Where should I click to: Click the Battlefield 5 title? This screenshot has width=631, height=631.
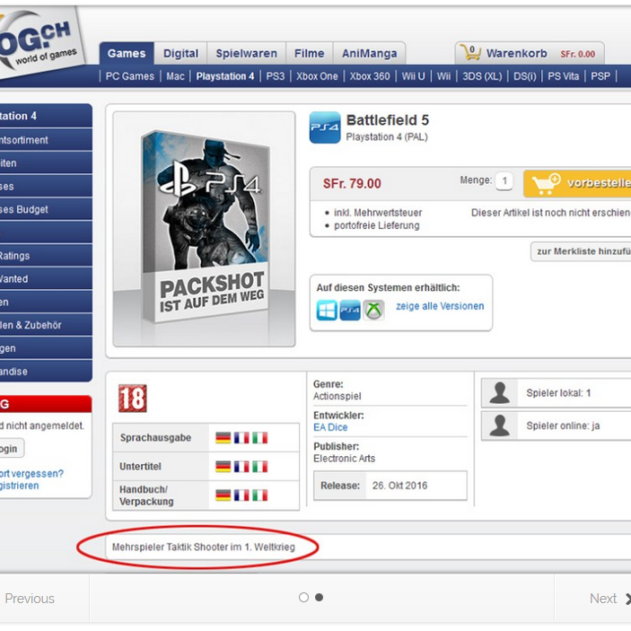point(388,120)
